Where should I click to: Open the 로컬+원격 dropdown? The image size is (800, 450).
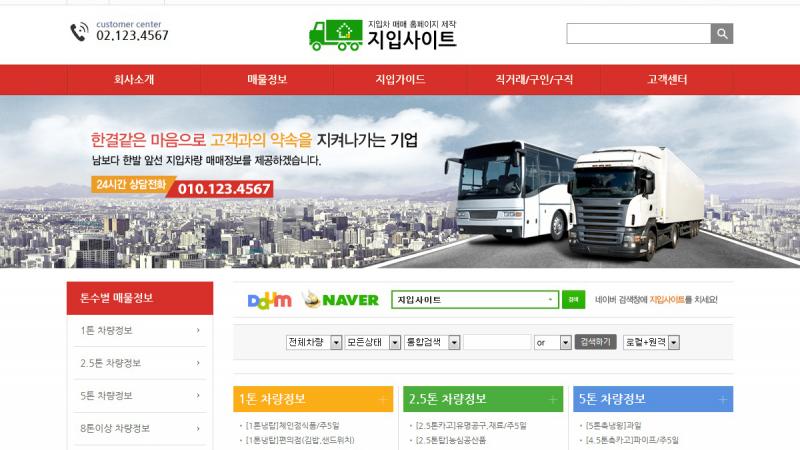(x=652, y=342)
